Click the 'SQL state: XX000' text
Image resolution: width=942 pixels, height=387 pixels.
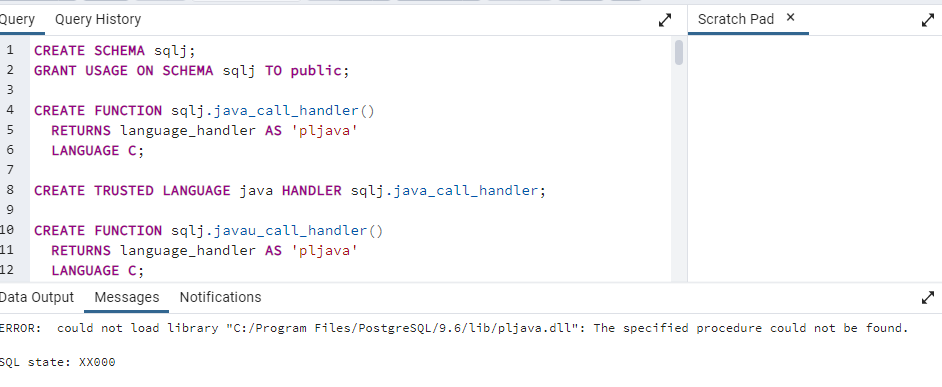click(x=58, y=362)
